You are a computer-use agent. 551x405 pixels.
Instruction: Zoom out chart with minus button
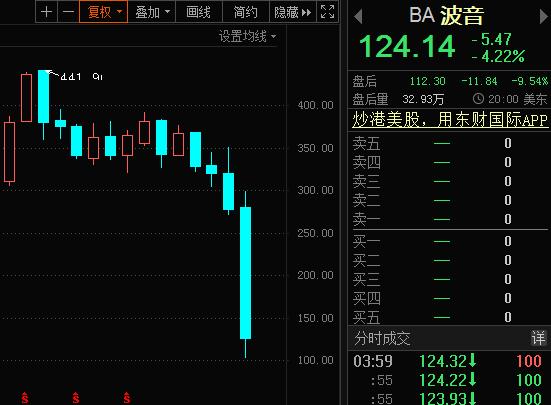pos(68,12)
